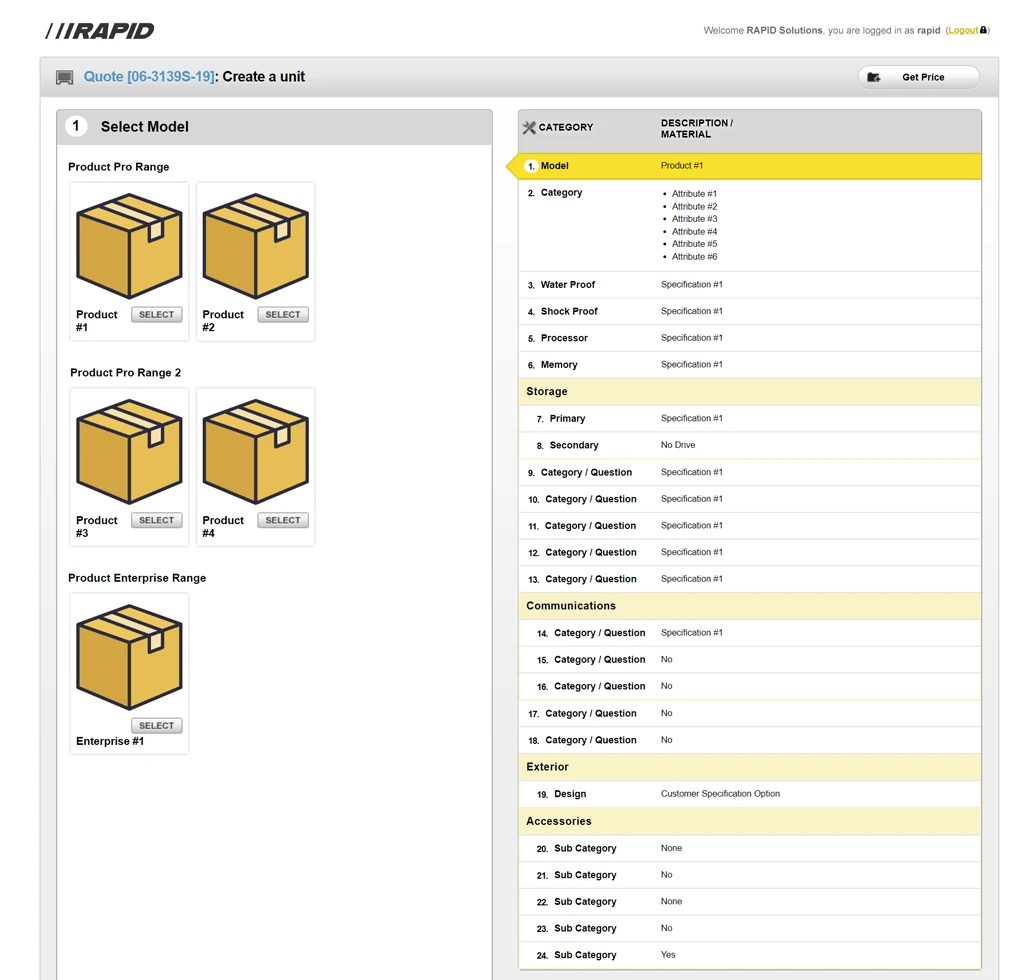This screenshot has height=980, width=1024.
Task: Click the Exterior section header
Action: coord(749,767)
